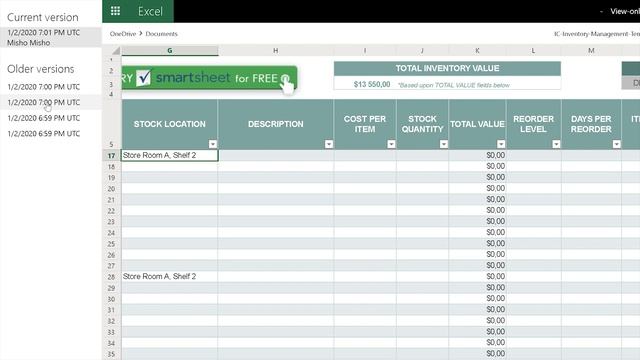Click the Smartsheet for FREE banner
Screen dimensions: 640x360
(209, 78)
